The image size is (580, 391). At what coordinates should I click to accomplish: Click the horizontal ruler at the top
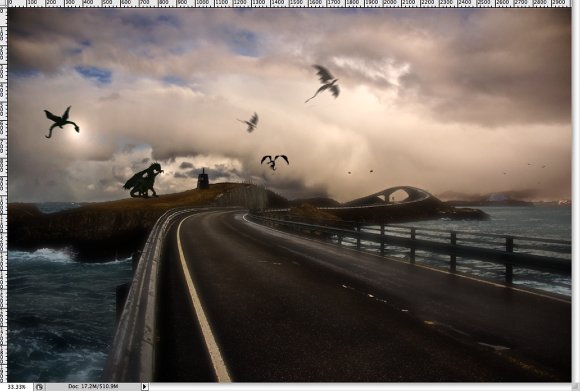[290, 3]
